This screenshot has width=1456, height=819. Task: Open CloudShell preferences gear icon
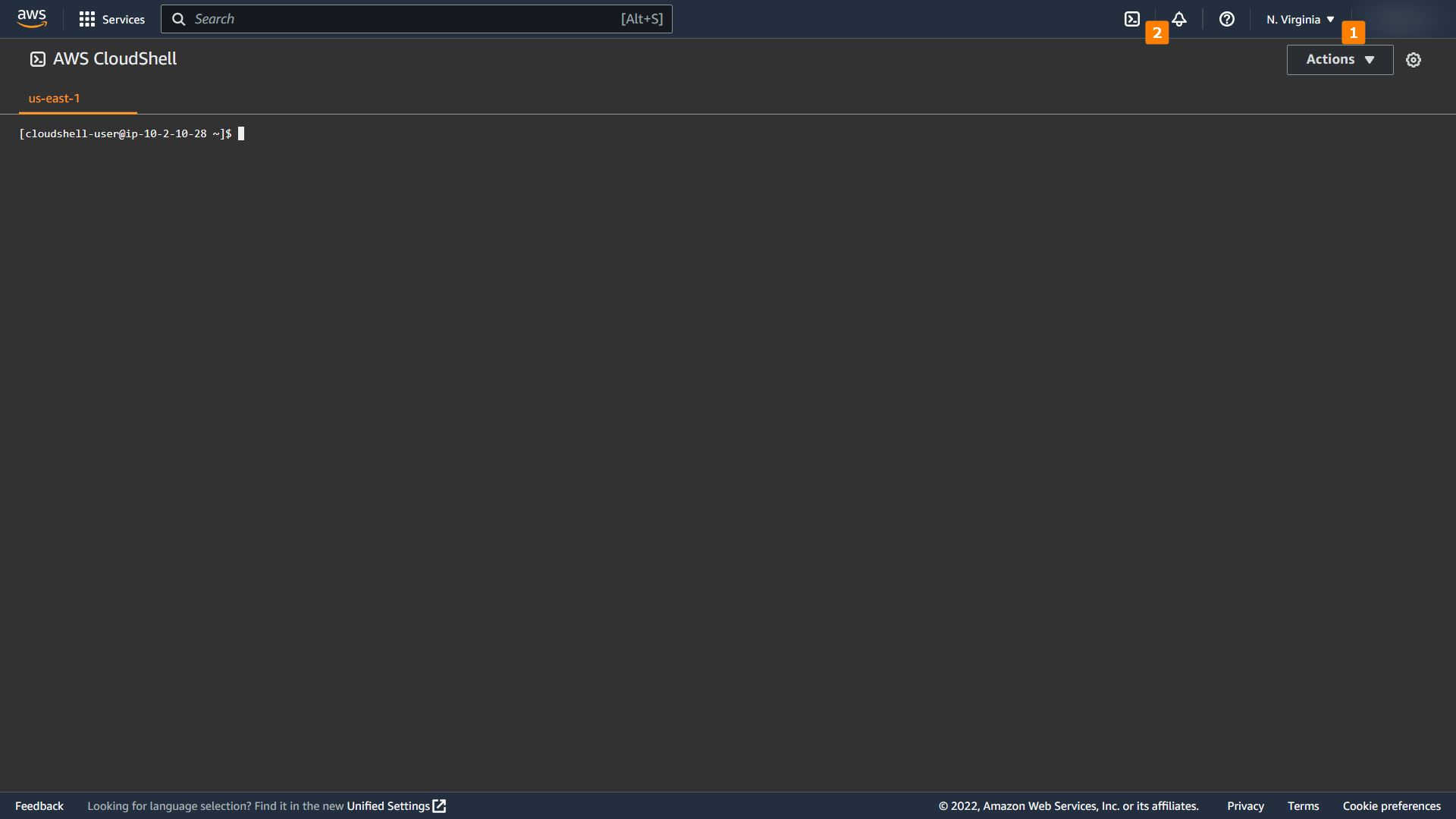click(1413, 60)
